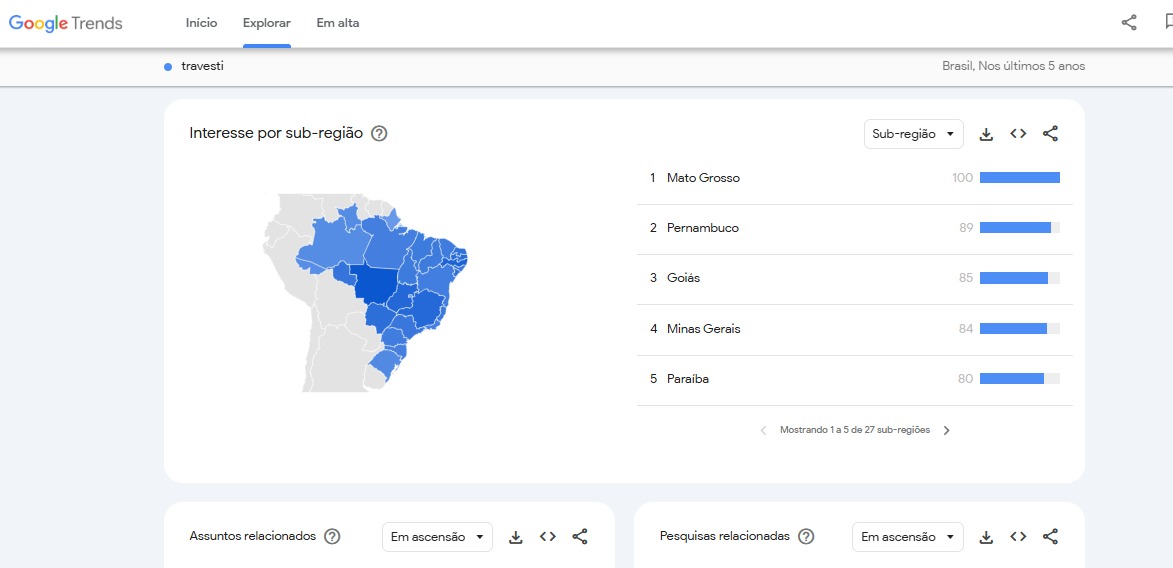Open help for Interesse por sub-região
1173x568 pixels.
tap(379, 134)
